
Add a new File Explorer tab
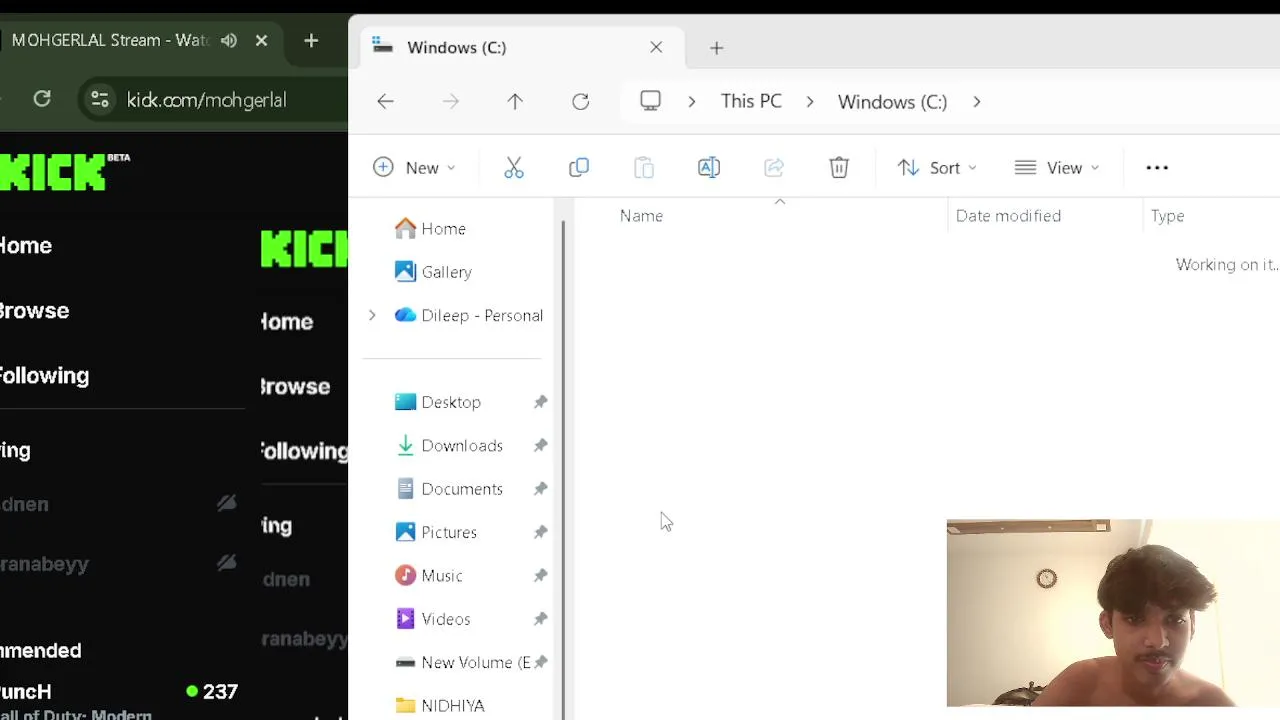(716, 47)
